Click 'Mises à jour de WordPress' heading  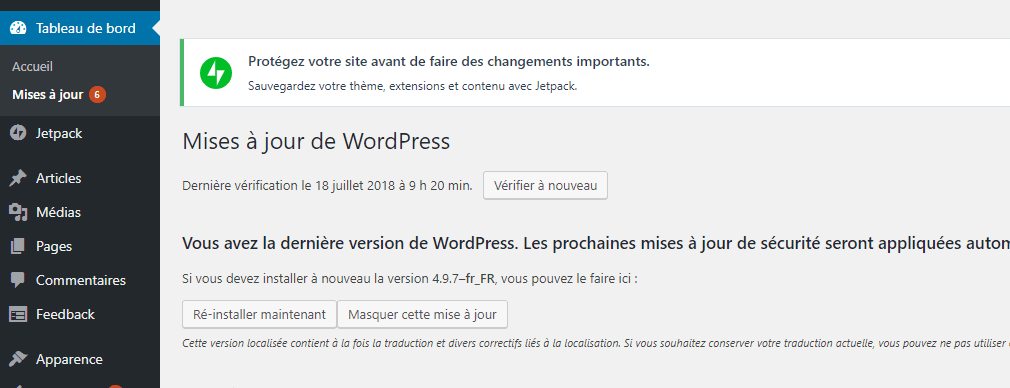316,141
